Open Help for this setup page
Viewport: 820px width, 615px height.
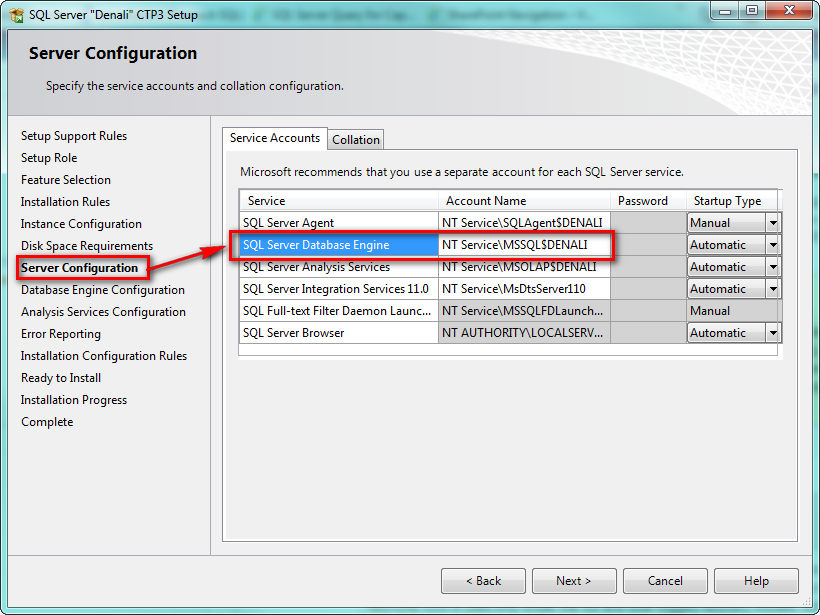(x=756, y=581)
